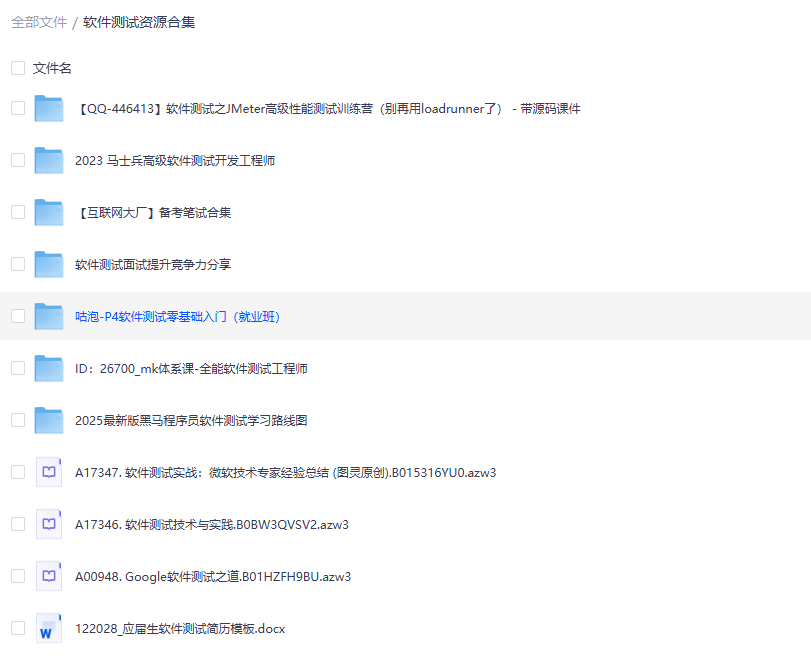Click the Word icon for 应届生软件测试简历模板
This screenshot has width=811, height=656.
click(x=48, y=628)
